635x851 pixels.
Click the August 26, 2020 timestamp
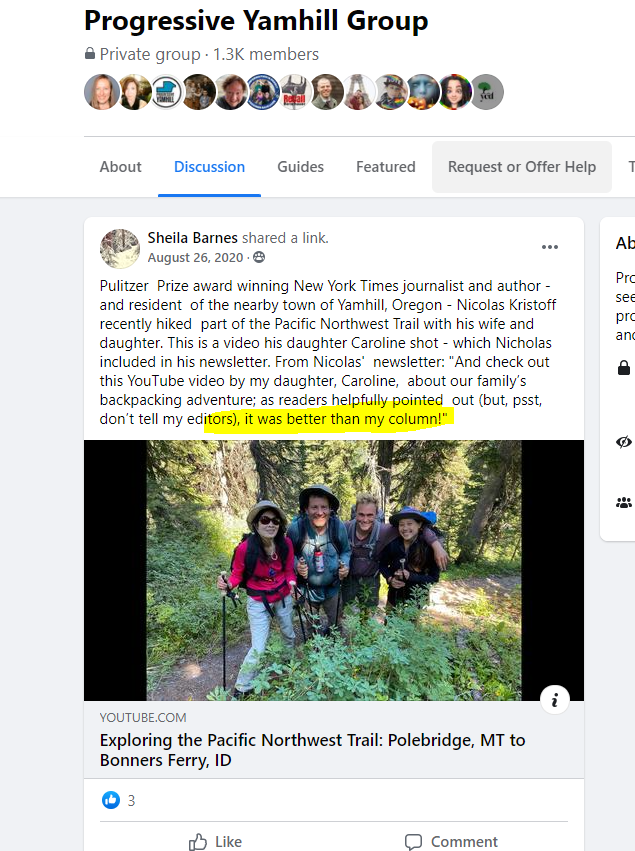(x=195, y=257)
